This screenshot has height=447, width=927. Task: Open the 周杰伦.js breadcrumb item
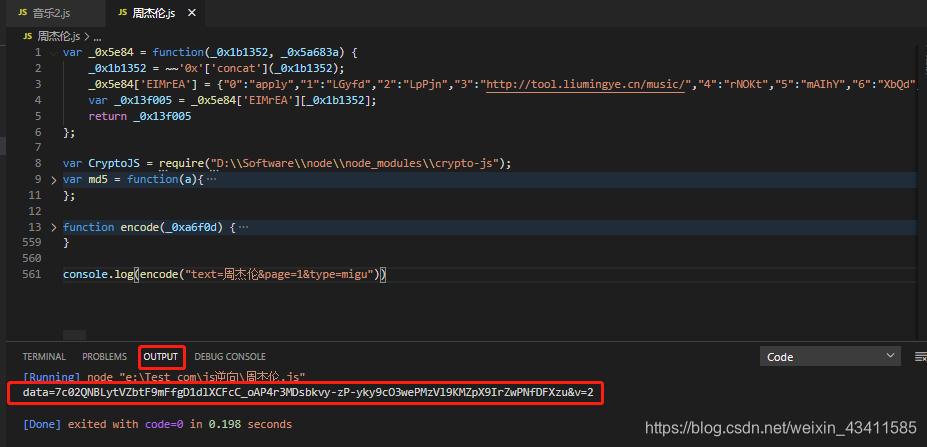pyautogui.click(x=59, y=36)
